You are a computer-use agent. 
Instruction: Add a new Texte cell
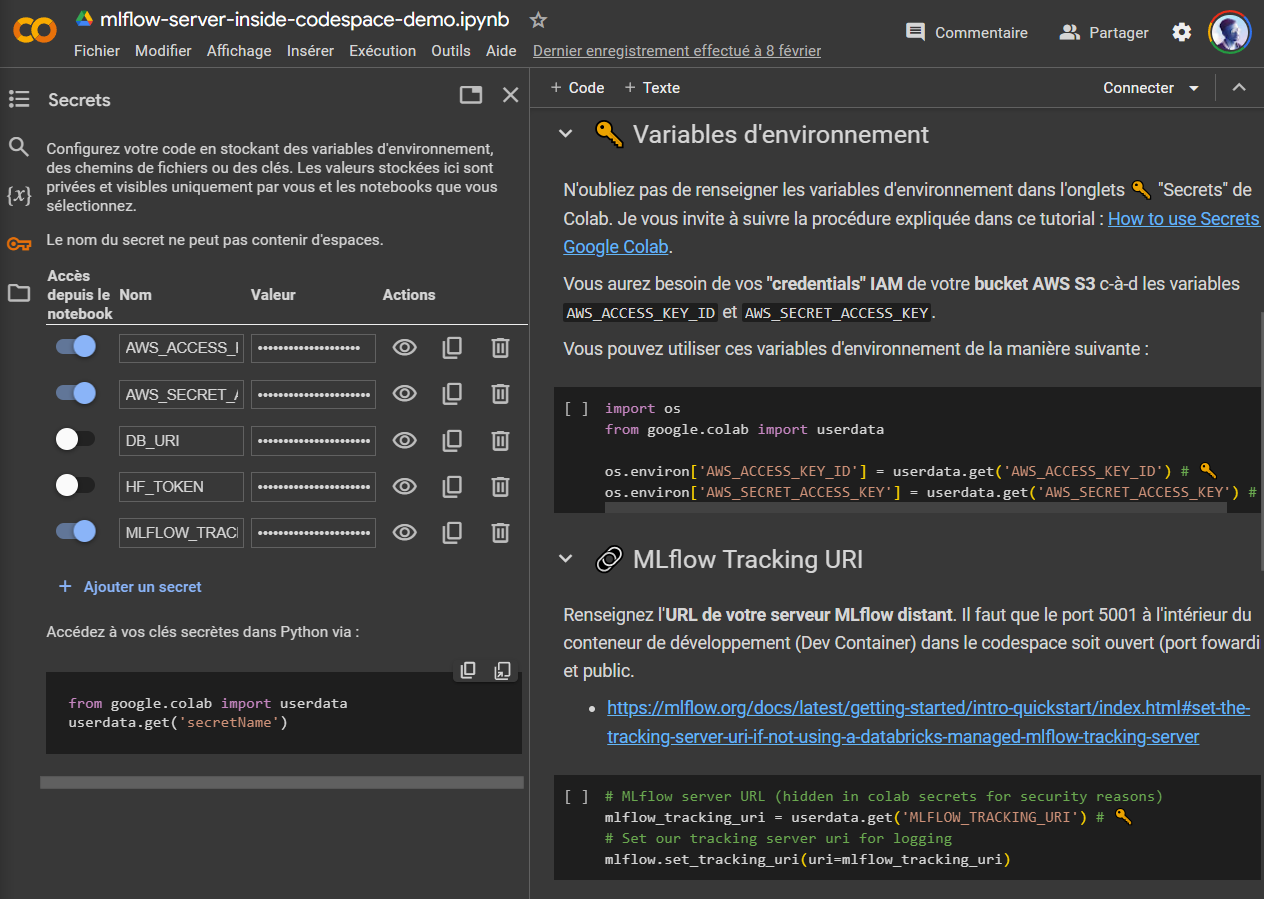(652, 88)
